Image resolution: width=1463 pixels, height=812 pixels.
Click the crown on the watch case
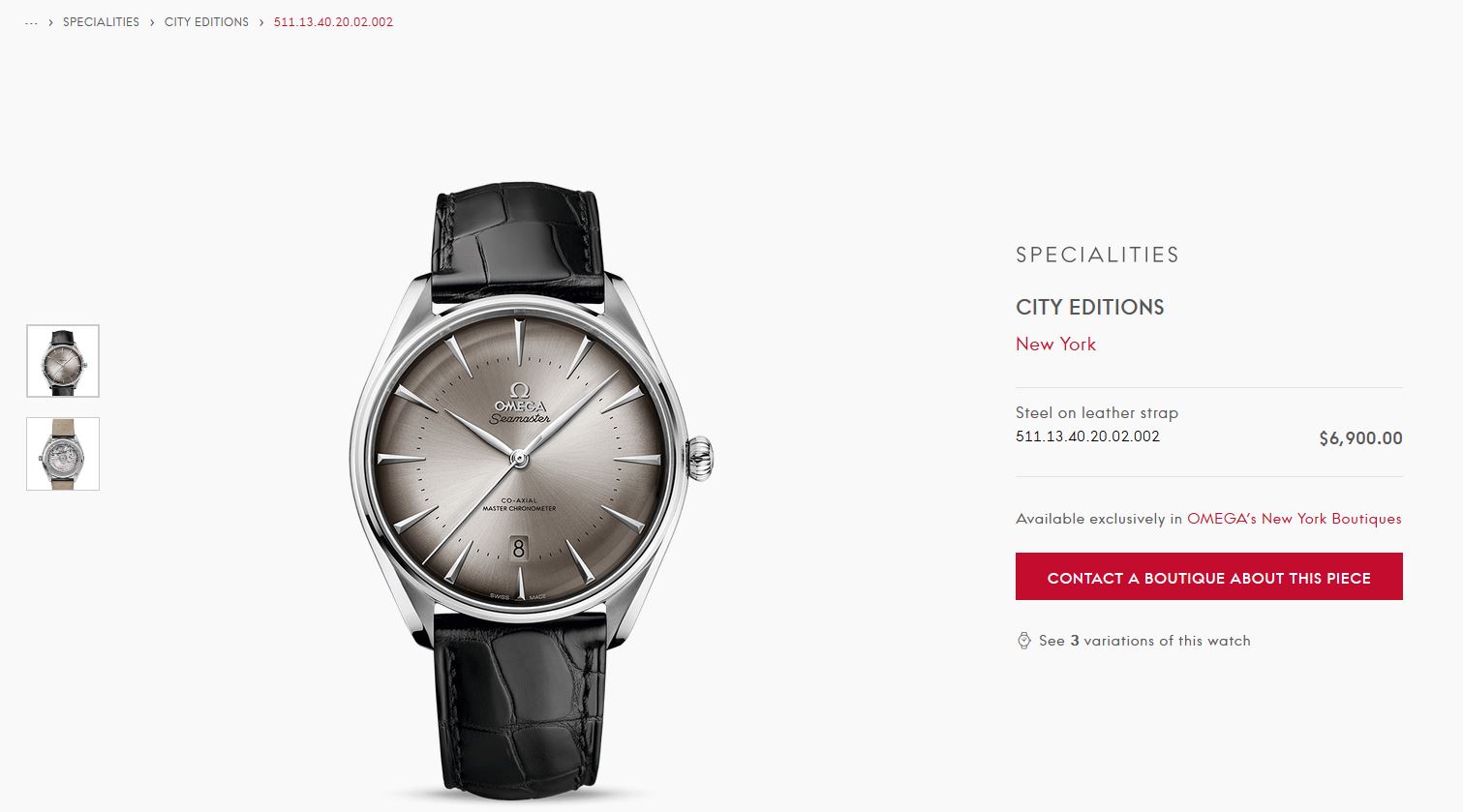coord(700,458)
